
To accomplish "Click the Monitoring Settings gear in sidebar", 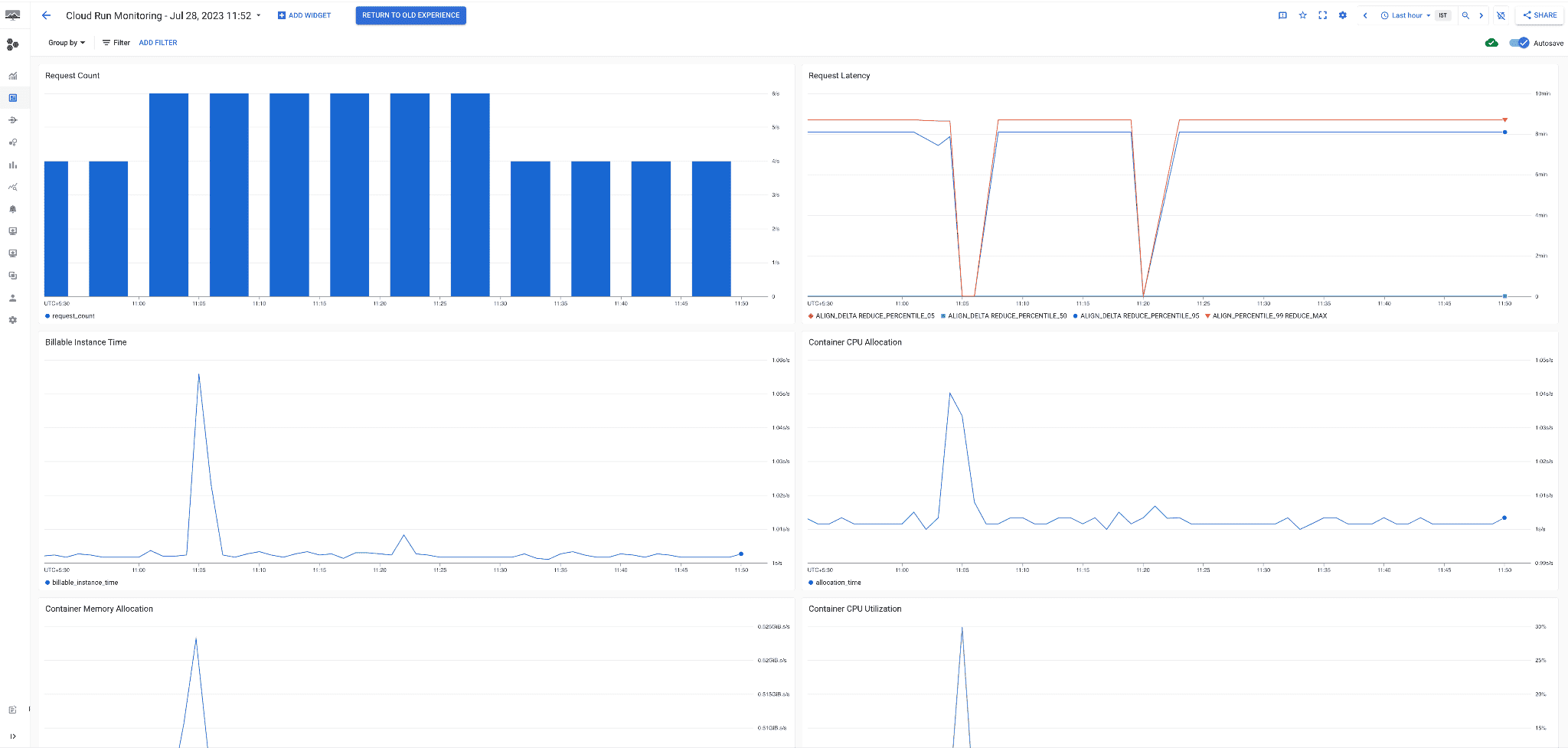I will coord(12,320).
